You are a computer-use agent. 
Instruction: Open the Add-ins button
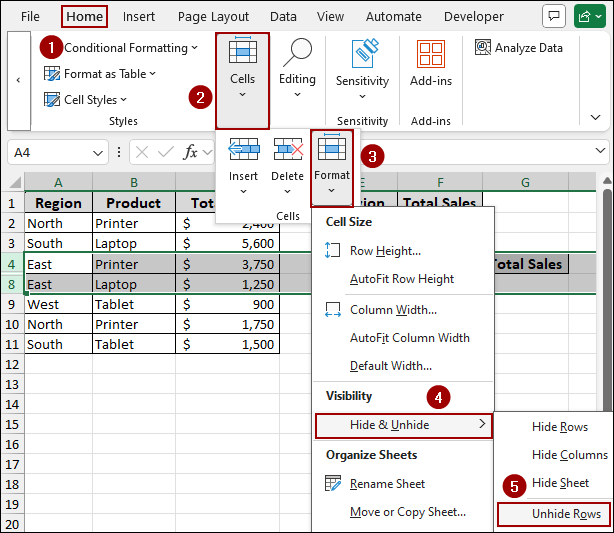(430, 67)
